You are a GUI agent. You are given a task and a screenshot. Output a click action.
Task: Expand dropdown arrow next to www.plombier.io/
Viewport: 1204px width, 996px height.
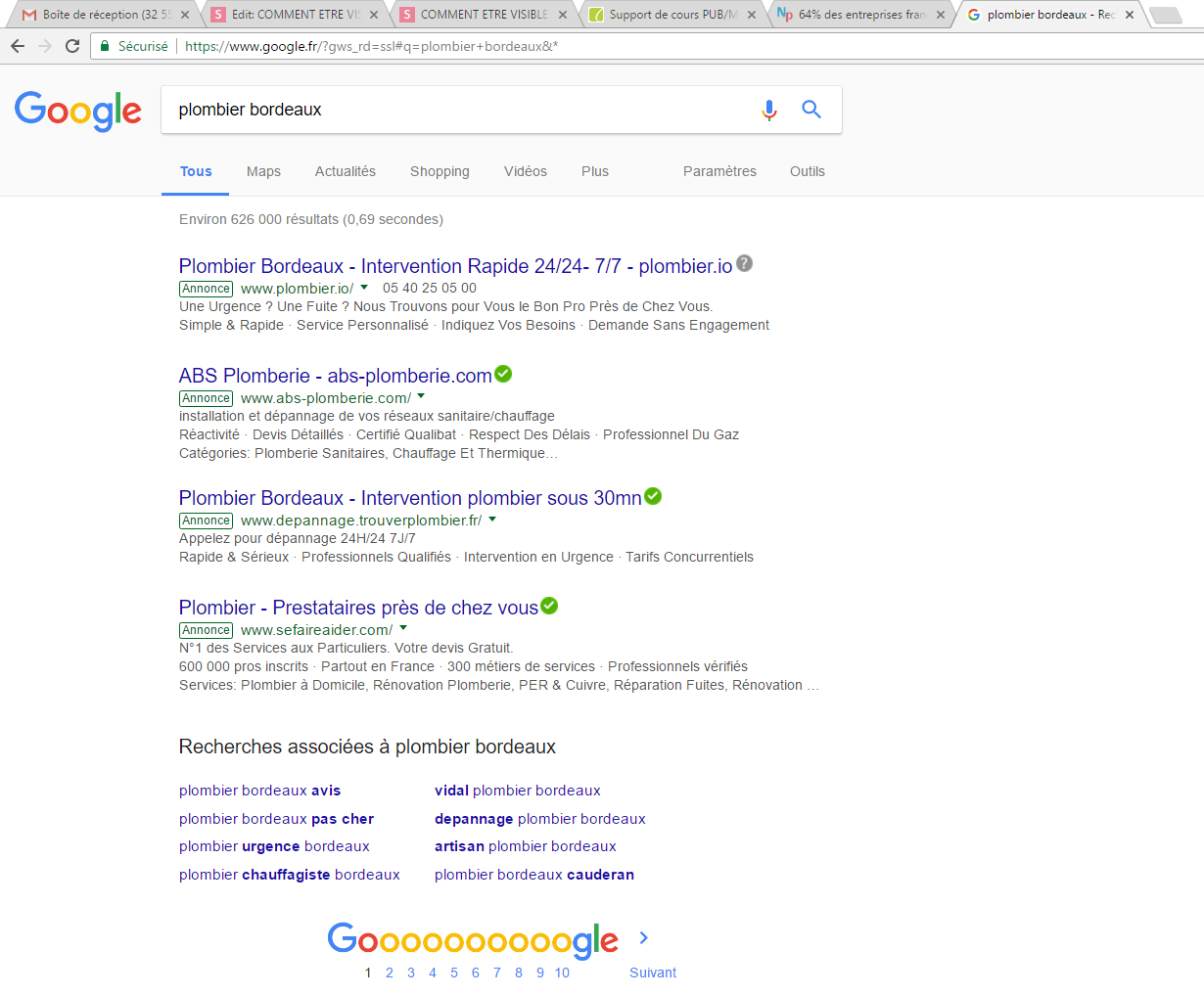click(364, 288)
